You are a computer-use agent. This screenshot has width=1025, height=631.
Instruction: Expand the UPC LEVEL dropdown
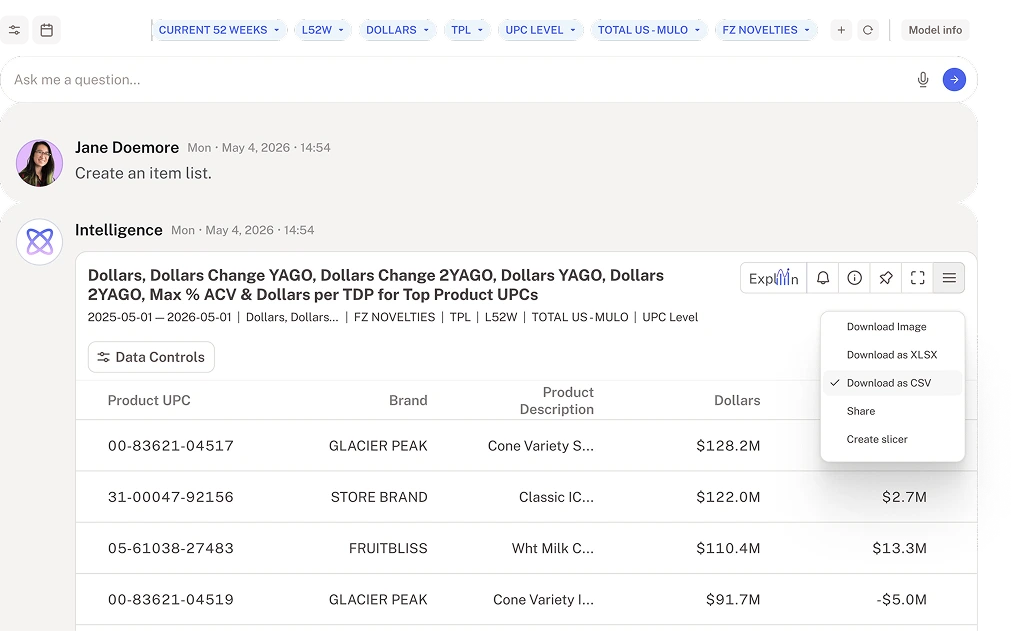pyautogui.click(x=541, y=30)
